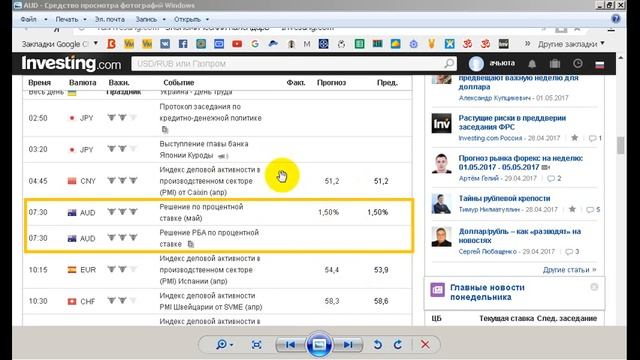
Task: Click comments count on Прогноз рынка форекс
Action: [x=554, y=178]
